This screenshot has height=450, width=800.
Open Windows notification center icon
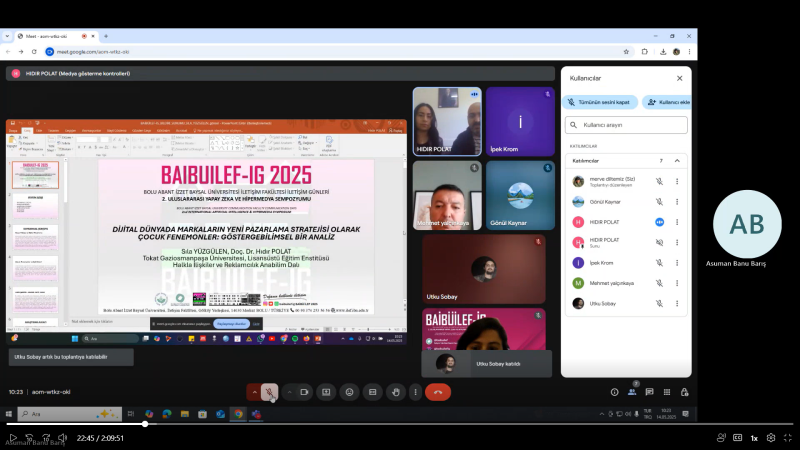pyautogui.click(x=686, y=414)
